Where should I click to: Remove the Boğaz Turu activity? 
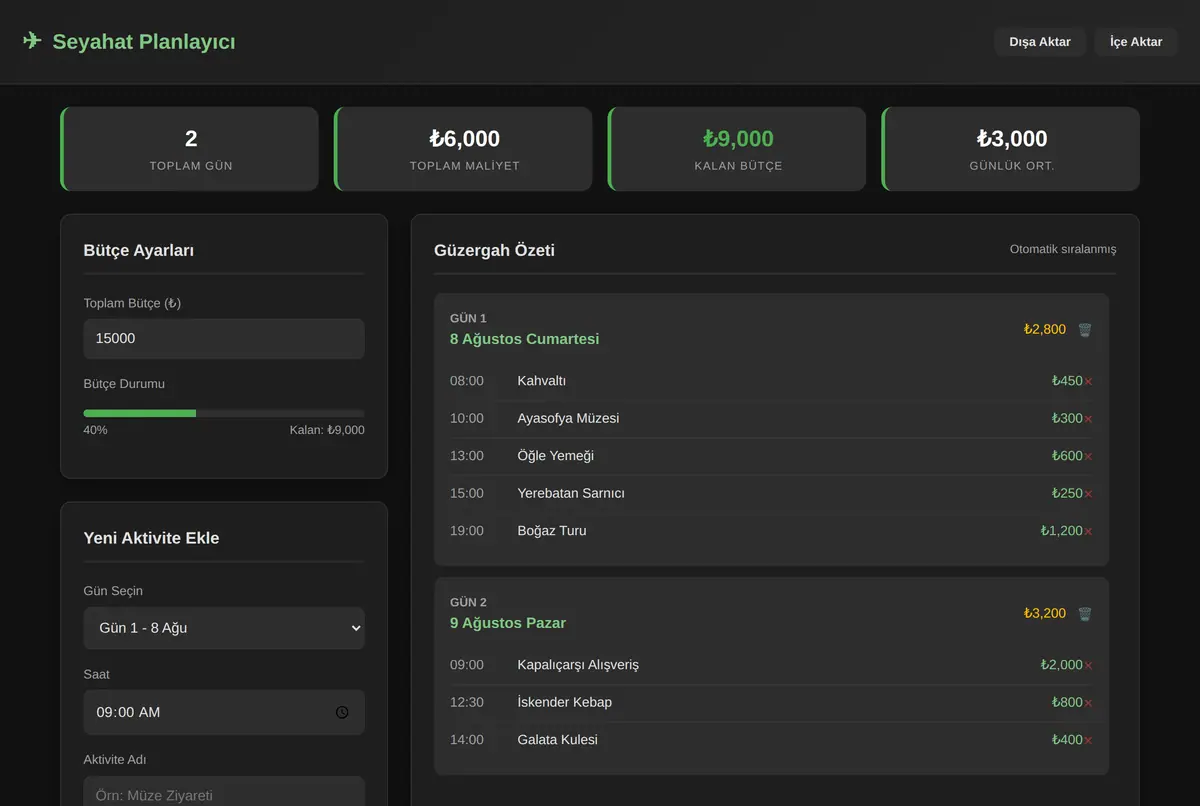(x=1088, y=531)
